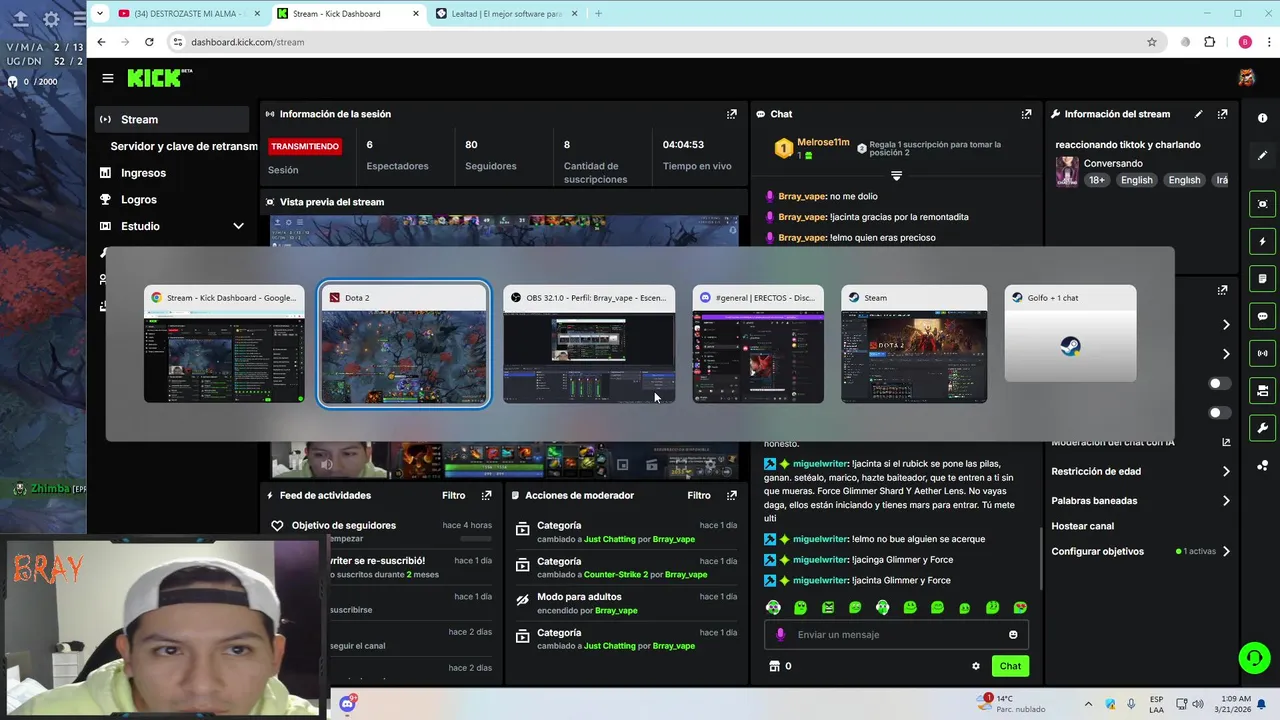Click the info icon in right sidebar

click(1262, 118)
